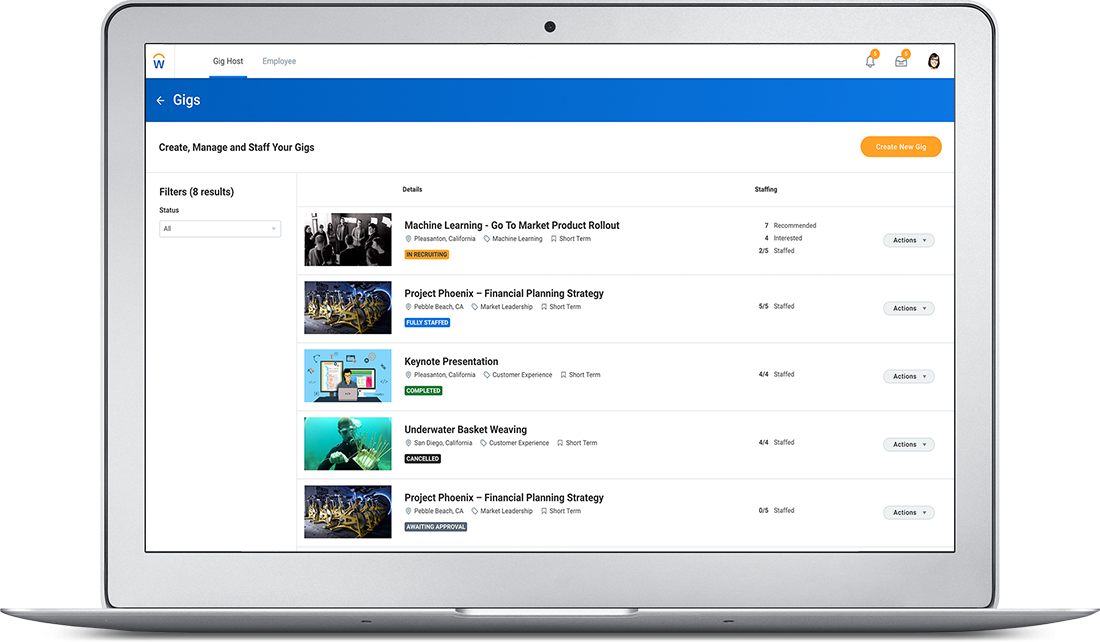The image size is (1100, 642).
Task: Switch to the Employee tab
Action: click(279, 61)
